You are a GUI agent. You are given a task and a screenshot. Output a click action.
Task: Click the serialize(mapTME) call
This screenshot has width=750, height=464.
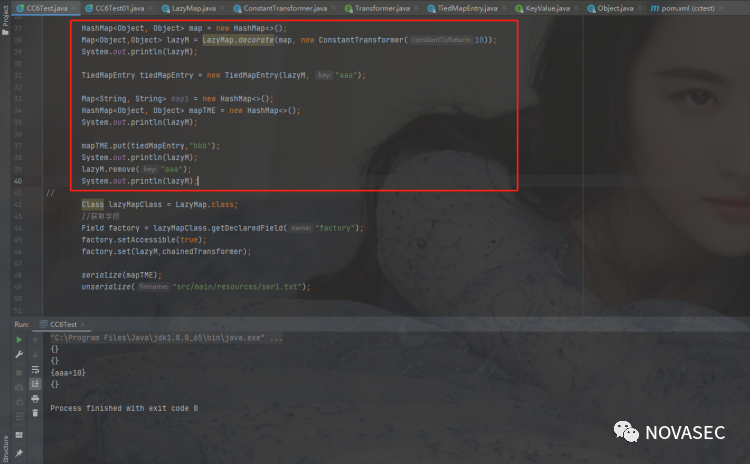[121, 275]
